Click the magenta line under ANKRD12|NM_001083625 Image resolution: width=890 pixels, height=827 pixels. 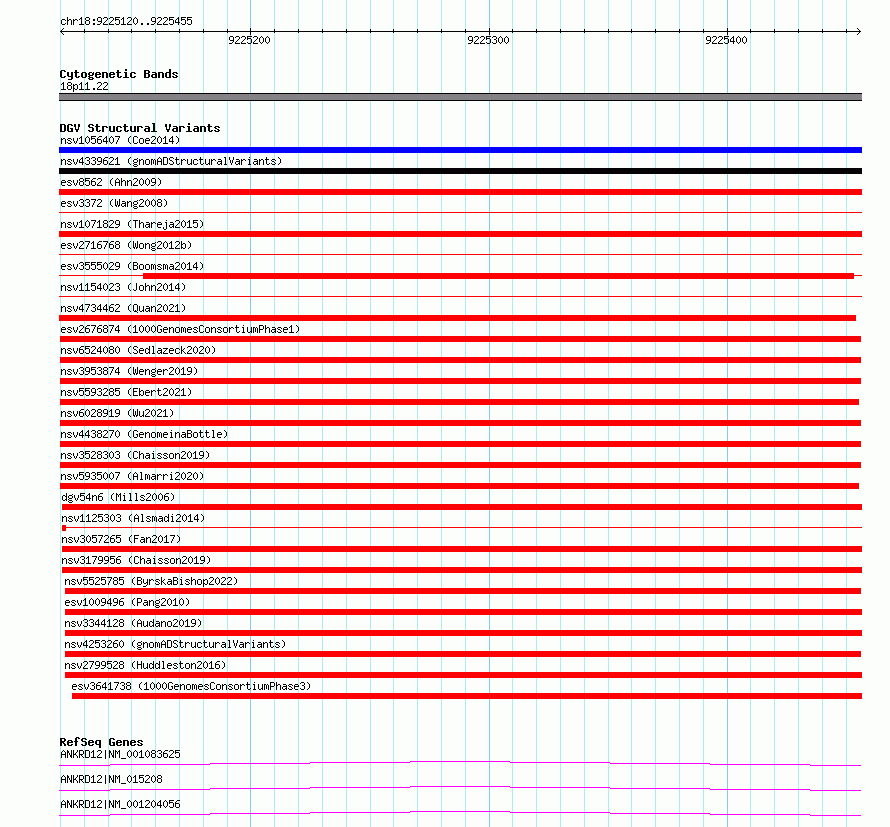(460, 763)
